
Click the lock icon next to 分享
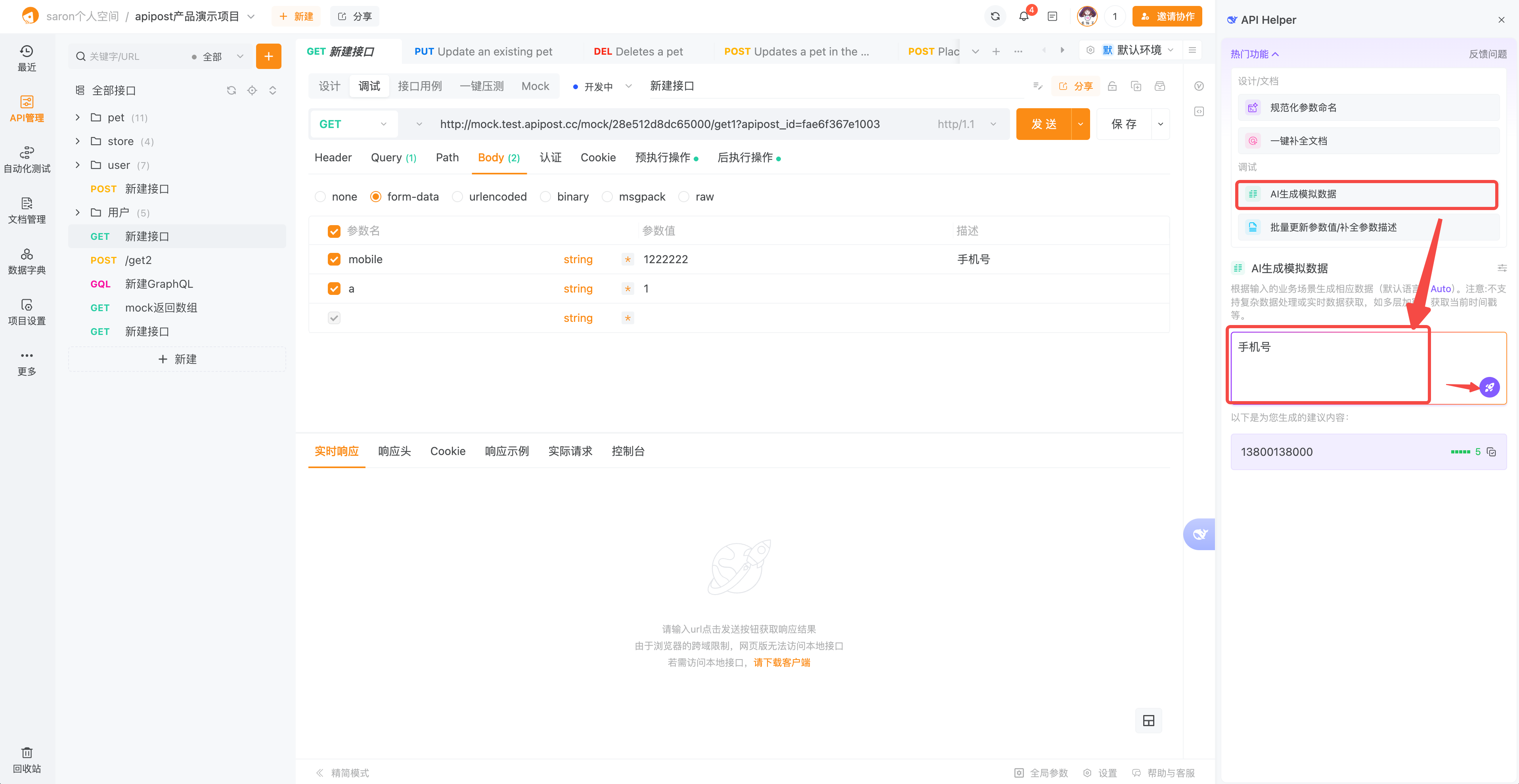[x=1112, y=86]
